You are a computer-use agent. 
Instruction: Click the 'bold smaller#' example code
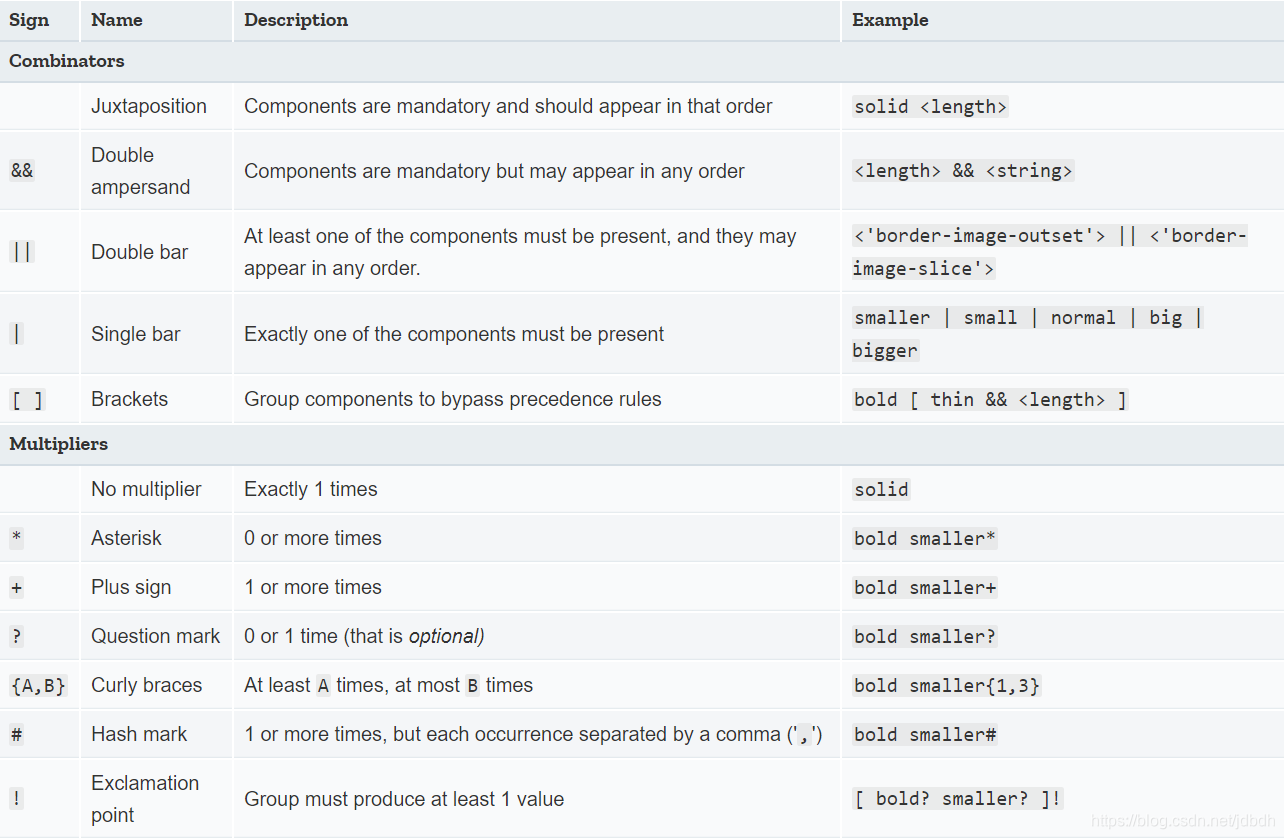(925, 735)
